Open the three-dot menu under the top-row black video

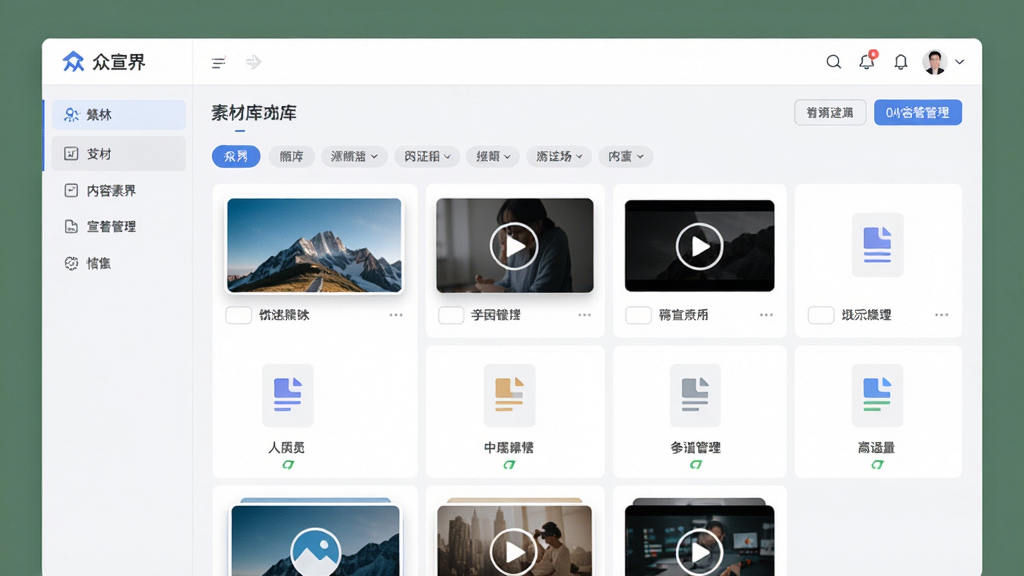766,315
